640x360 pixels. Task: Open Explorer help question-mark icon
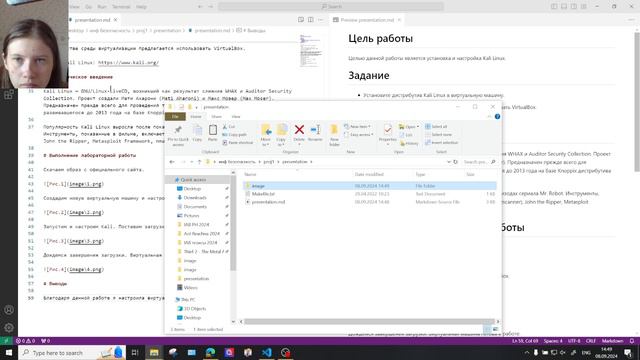(497, 117)
